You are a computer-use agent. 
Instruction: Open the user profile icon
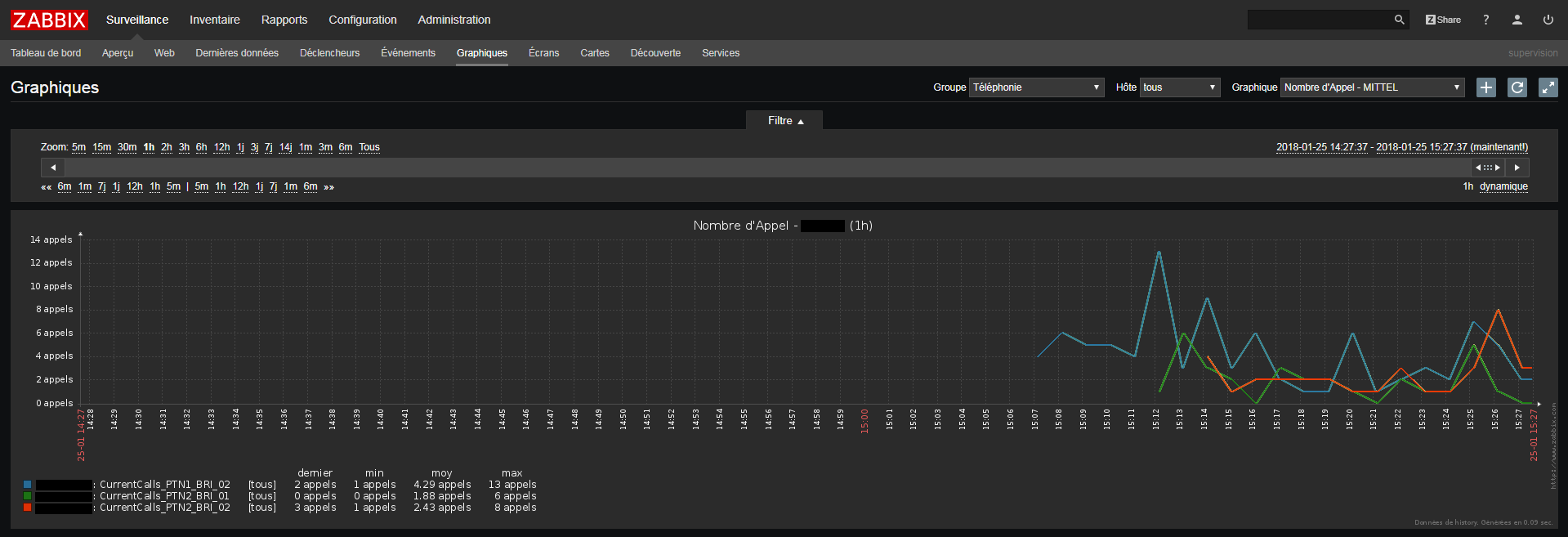(x=1517, y=20)
